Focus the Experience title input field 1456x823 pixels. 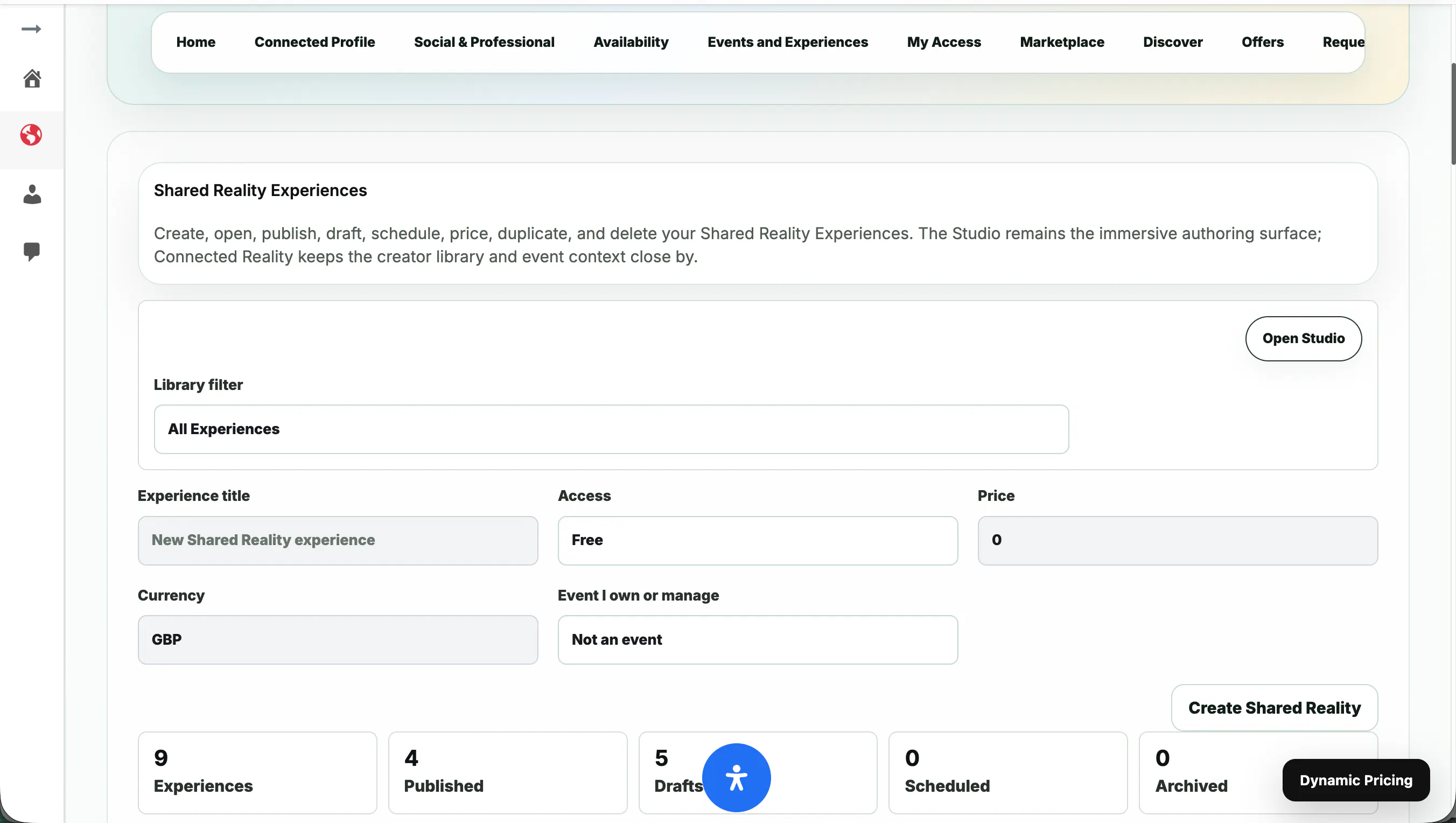tap(338, 540)
